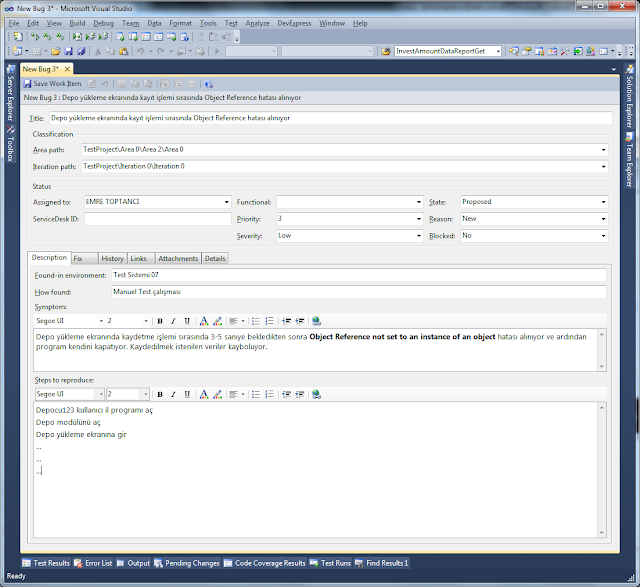The image size is (640, 587).
Task: Show the Pending Changes panel
Action: (187, 563)
